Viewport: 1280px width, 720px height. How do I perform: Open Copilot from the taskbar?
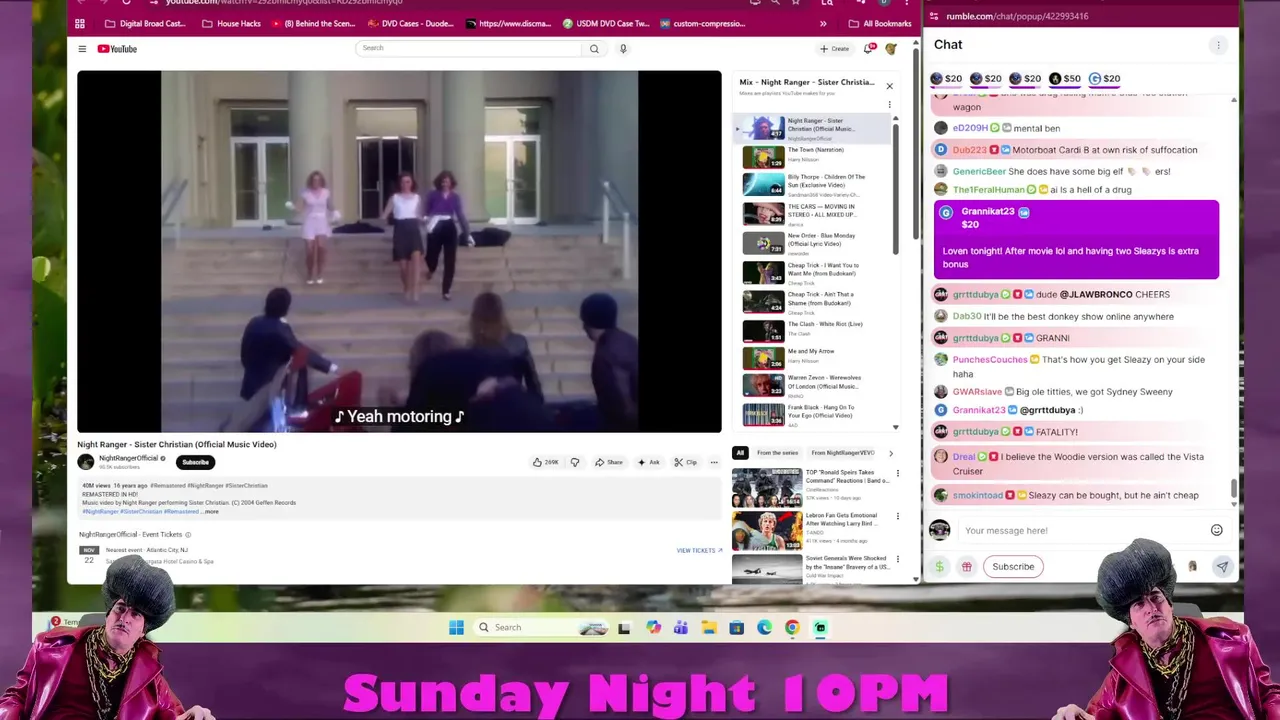[653, 627]
